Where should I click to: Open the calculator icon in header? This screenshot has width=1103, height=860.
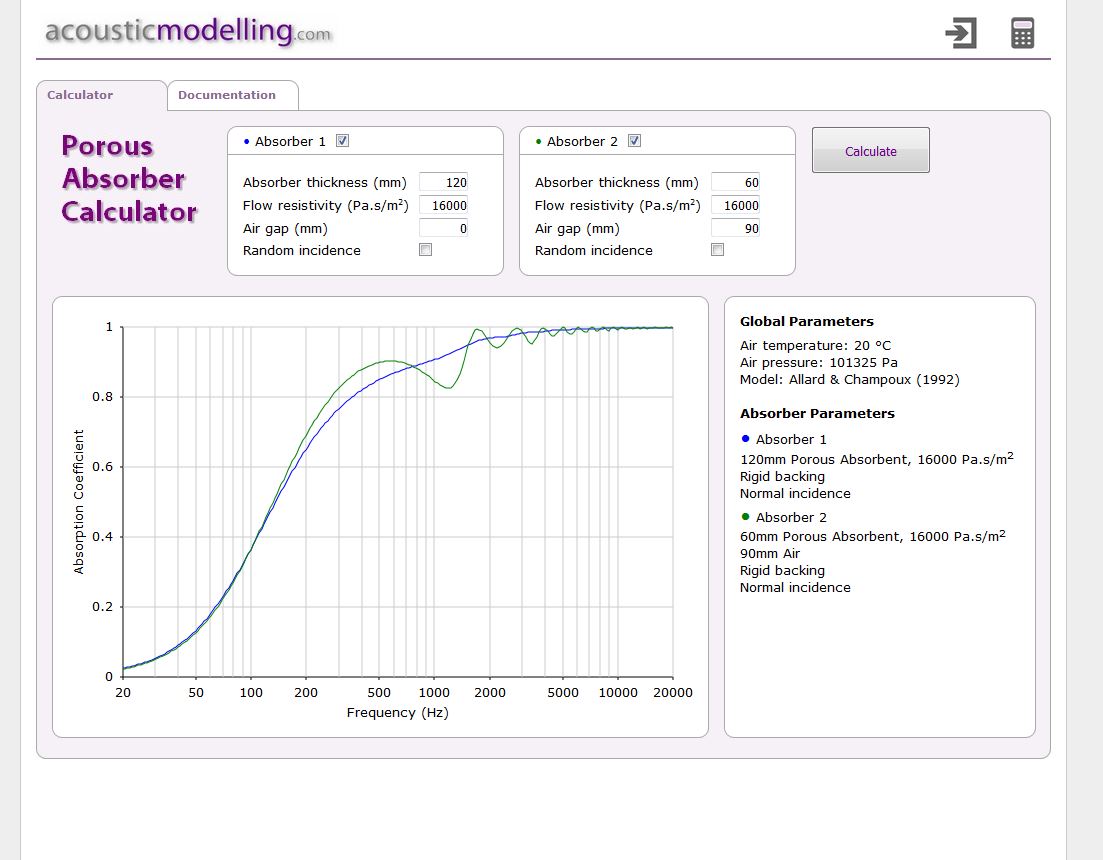pyautogui.click(x=1022, y=33)
